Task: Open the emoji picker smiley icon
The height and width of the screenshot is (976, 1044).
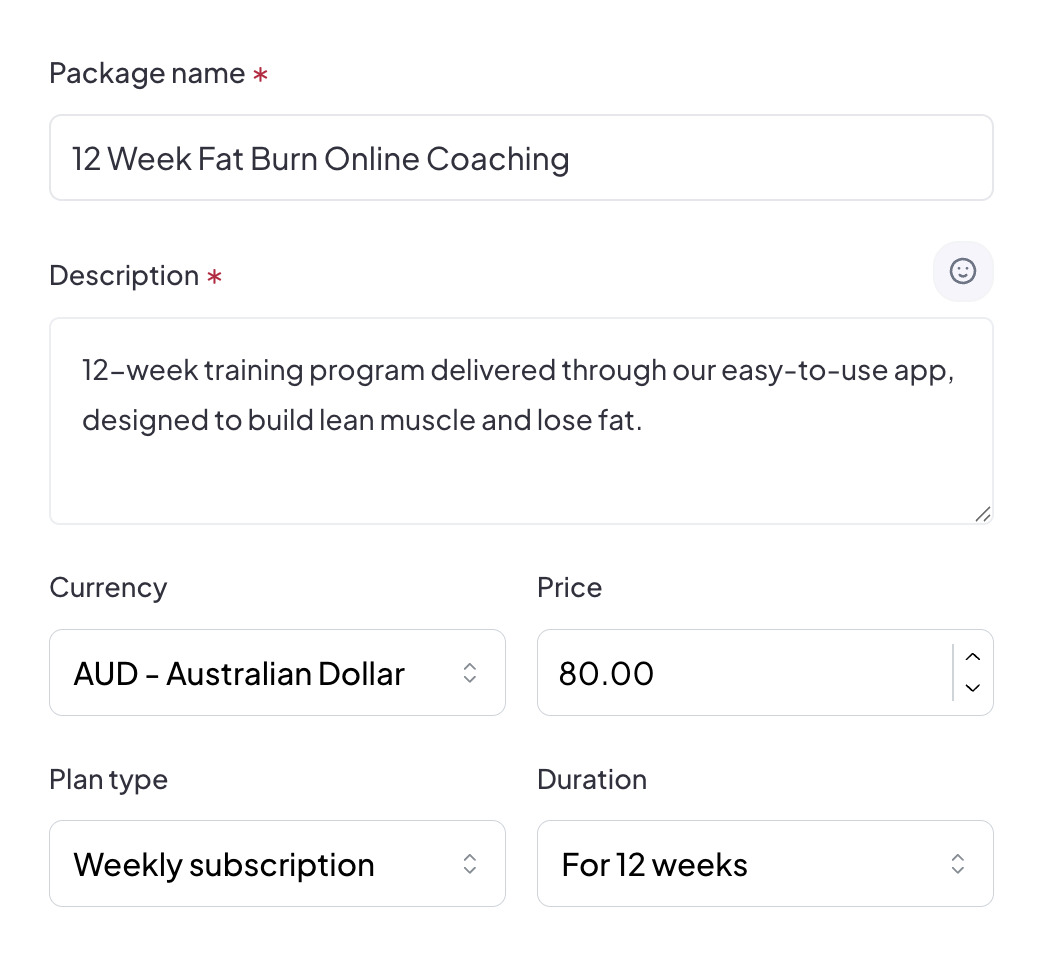Action: coord(962,271)
